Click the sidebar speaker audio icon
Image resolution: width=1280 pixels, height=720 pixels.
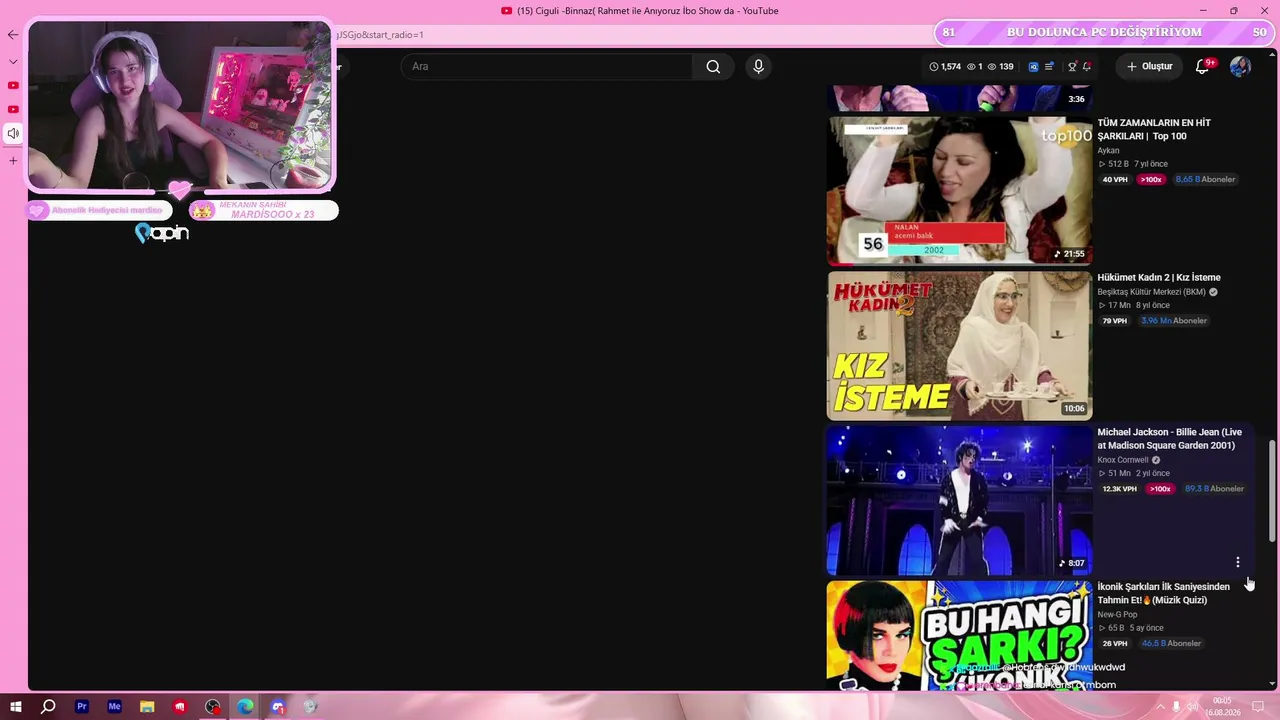[x=13, y=133]
